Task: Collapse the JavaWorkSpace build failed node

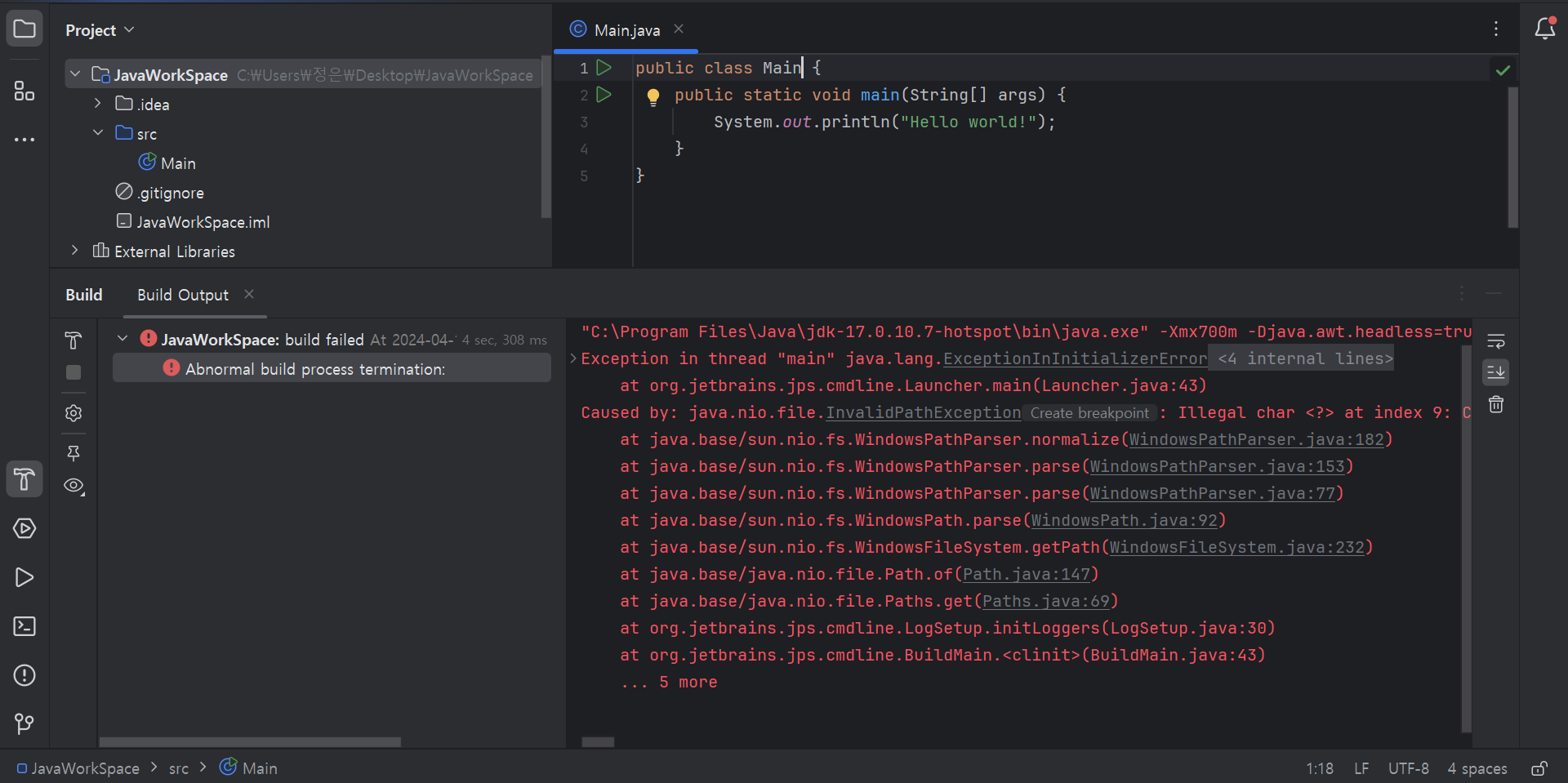Action: tap(122, 339)
